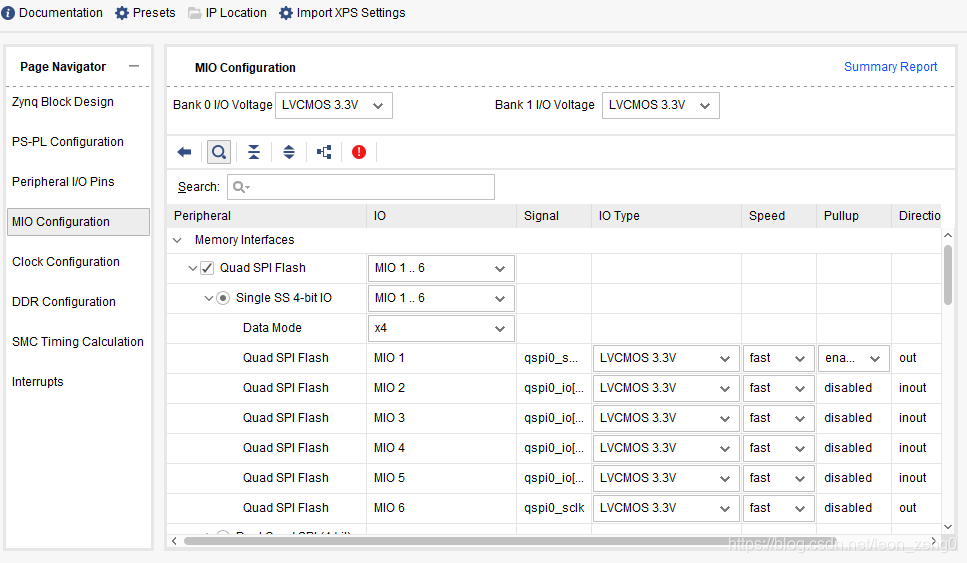The height and width of the screenshot is (563, 967).
Task: Click the red error alert icon
Action: 359,152
